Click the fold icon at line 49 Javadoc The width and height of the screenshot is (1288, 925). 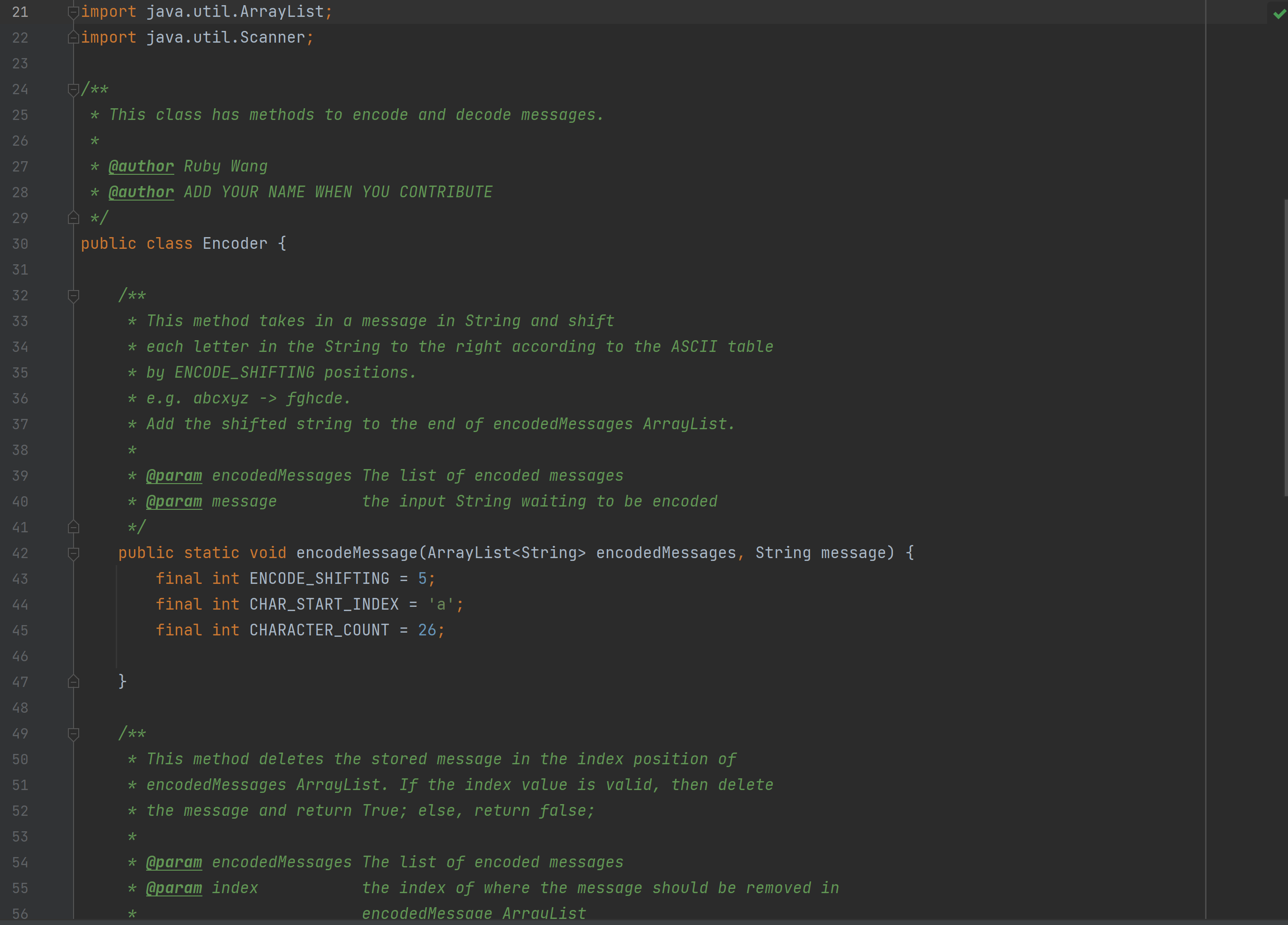(73, 733)
